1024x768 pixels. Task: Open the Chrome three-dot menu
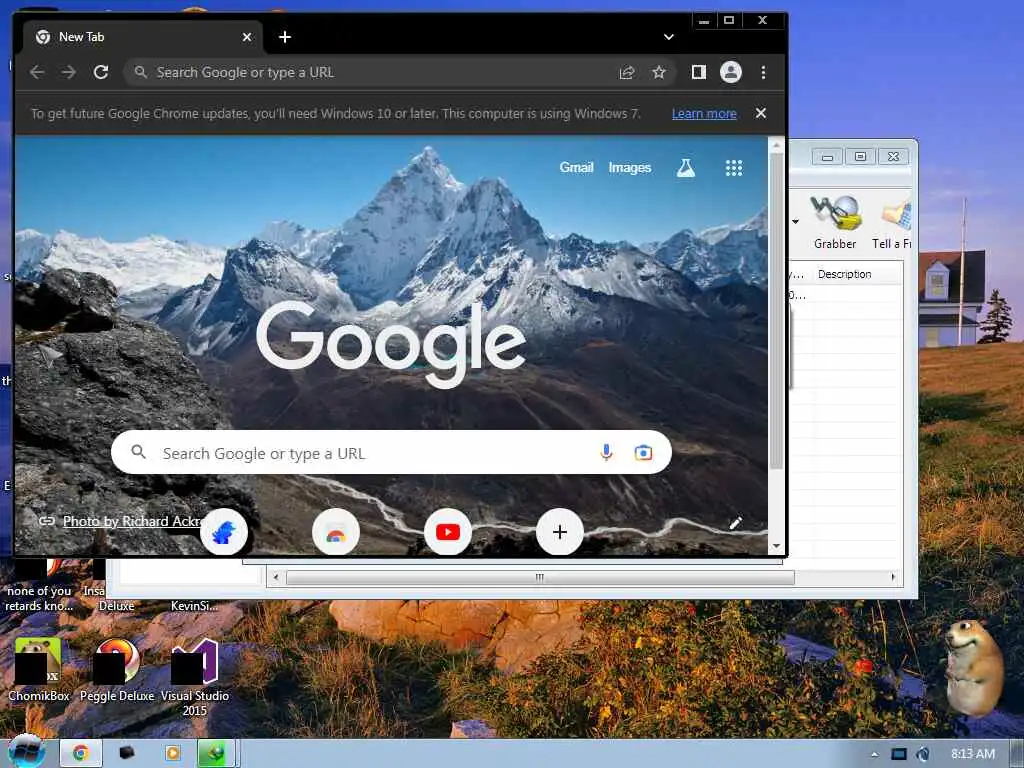tap(763, 72)
